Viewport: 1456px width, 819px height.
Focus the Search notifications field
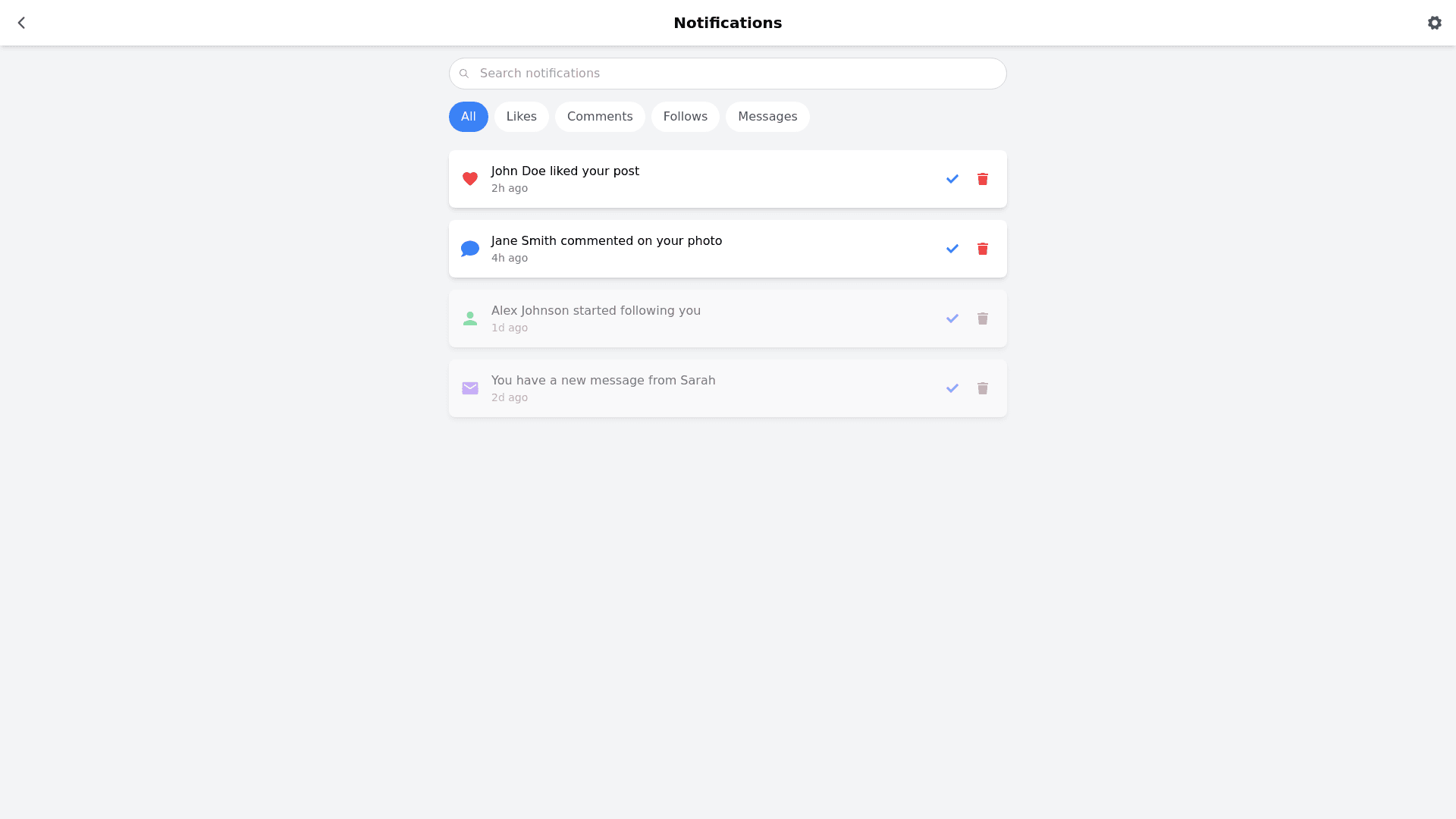tap(728, 74)
